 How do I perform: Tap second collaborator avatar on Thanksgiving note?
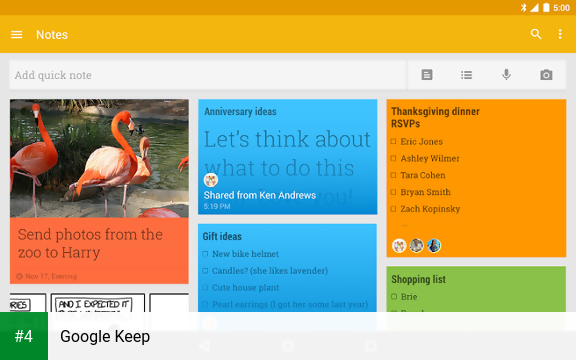coord(416,245)
